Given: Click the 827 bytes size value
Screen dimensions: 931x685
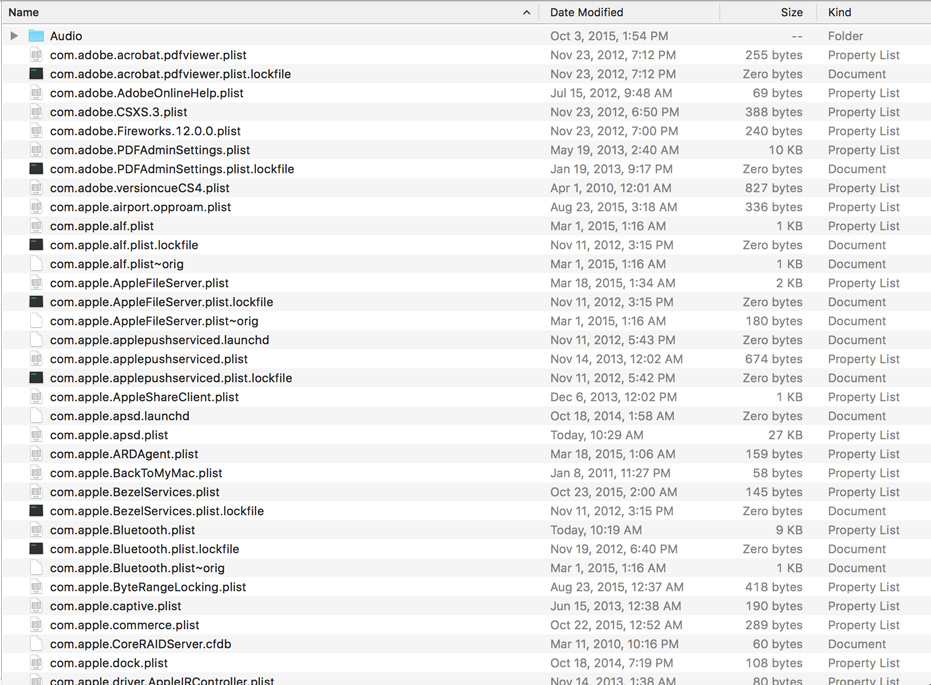Looking at the screenshot, I should tap(774, 188).
